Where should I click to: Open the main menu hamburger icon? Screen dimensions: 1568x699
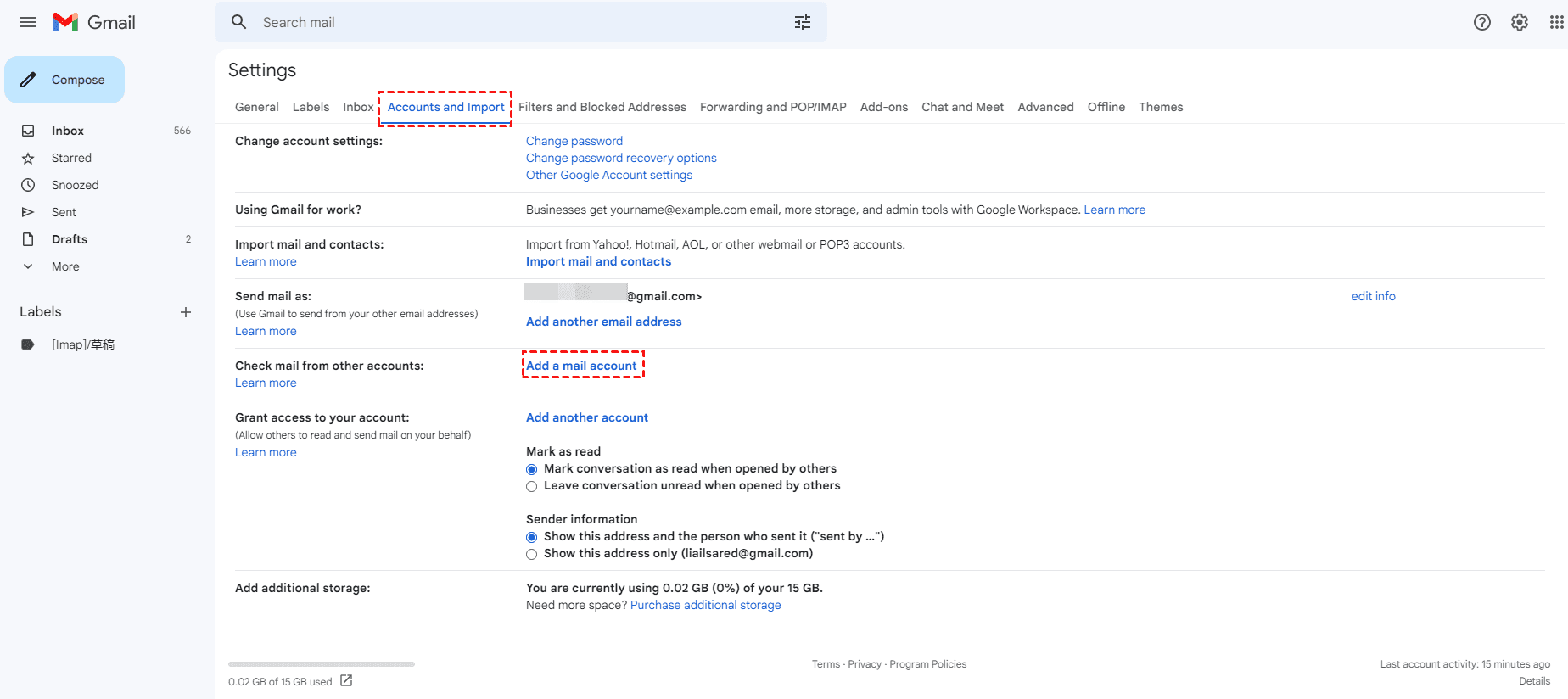(28, 22)
